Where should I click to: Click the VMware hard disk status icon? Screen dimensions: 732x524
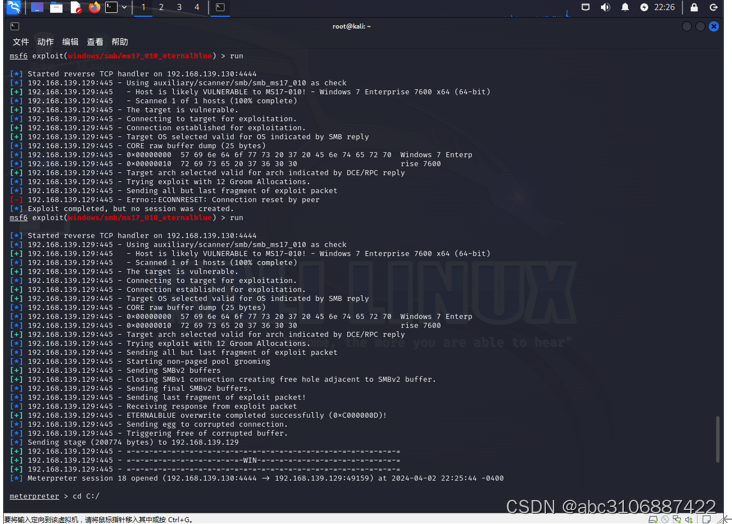(653, 519)
